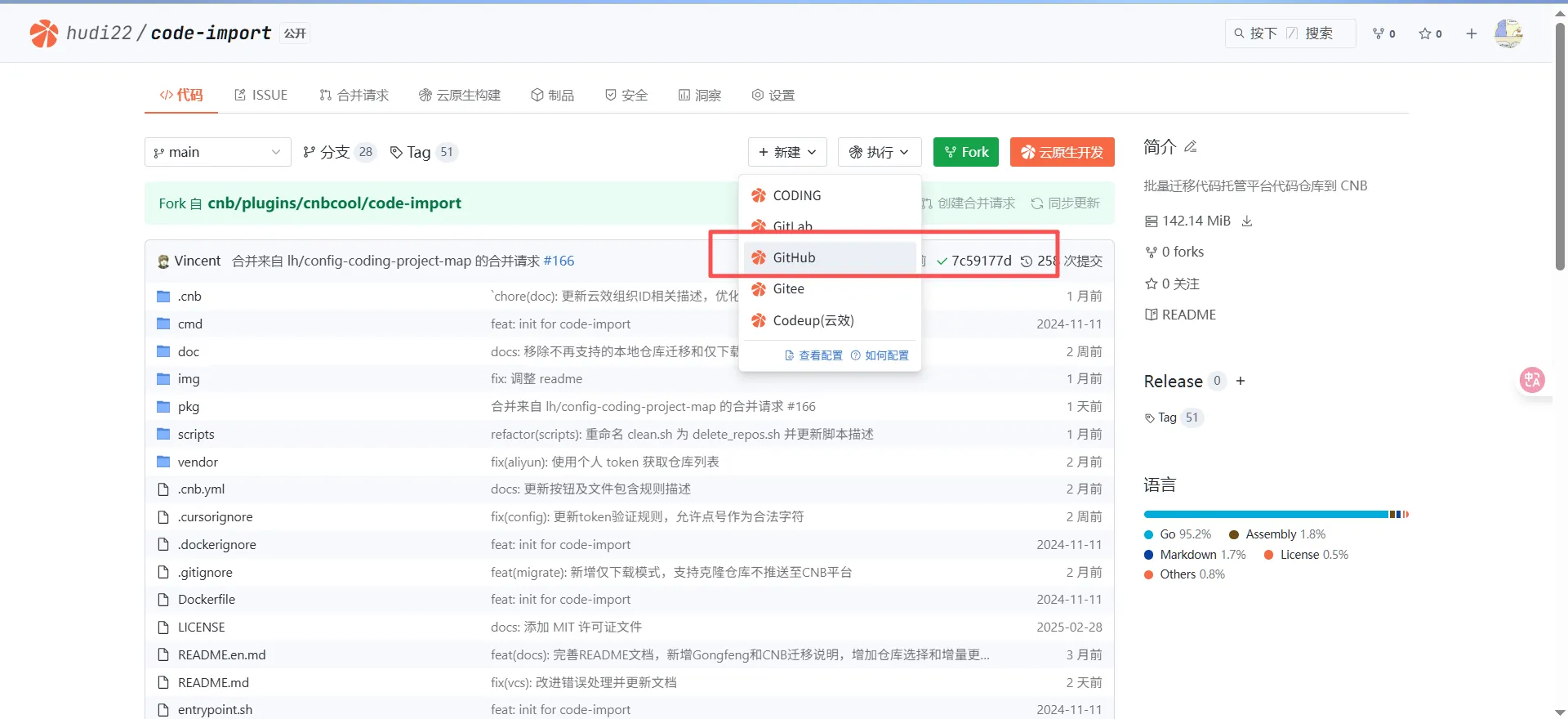
Task: Select GitHub from the menu
Action: [x=830, y=258]
